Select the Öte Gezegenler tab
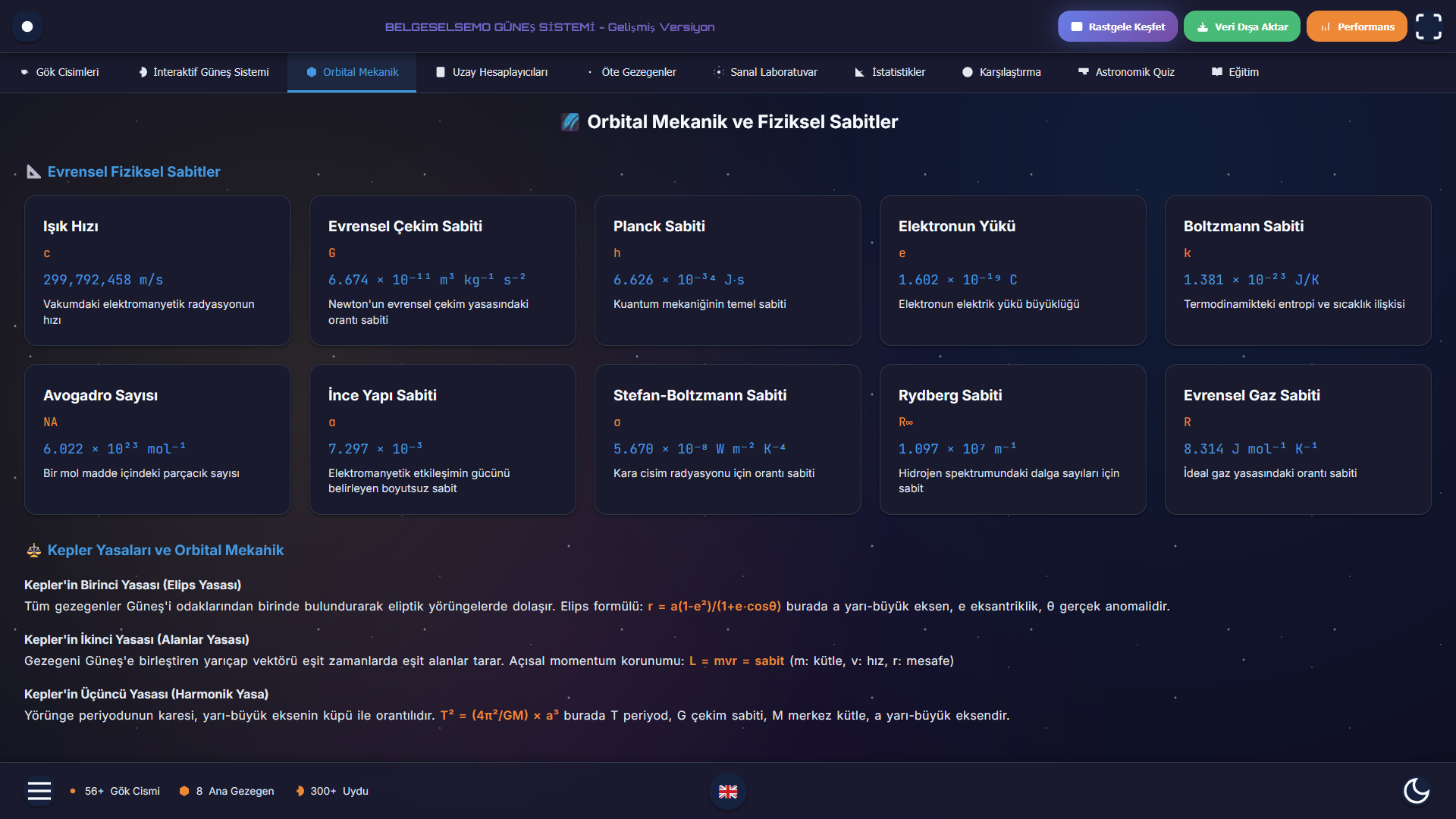Screen dimensions: 1456x819 click(x=631, y=72)
